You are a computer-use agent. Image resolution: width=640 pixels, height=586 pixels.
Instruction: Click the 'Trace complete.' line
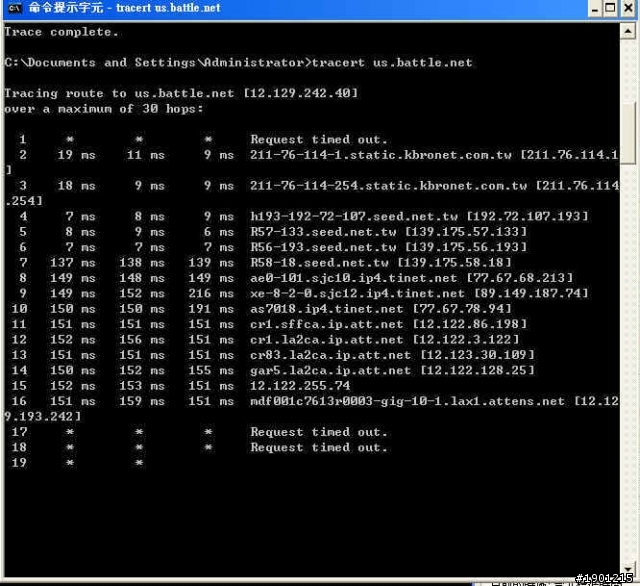click(x=62, y=32)
